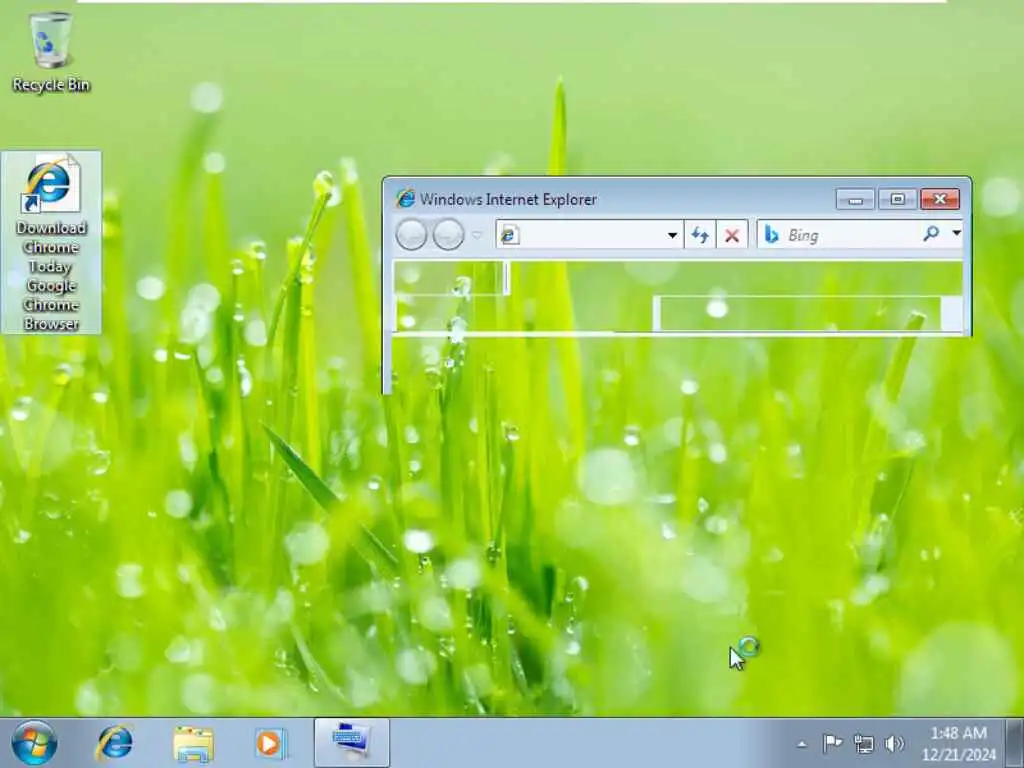Viewport: 1024px width, 768px height.
Task: Minimize the Windows Internet Explorer window
Action: coord(855,199)
